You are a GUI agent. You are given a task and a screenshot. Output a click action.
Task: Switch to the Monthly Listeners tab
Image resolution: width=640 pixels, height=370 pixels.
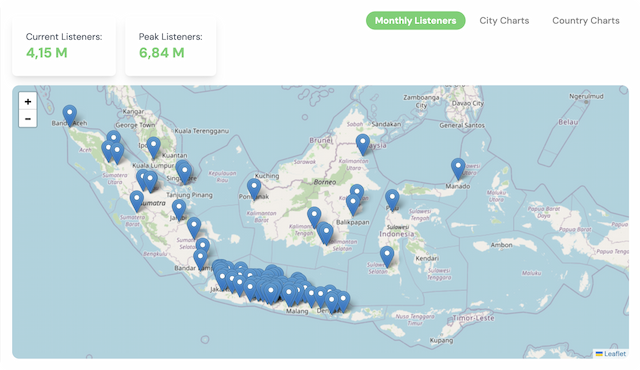[x=416, y=20]
